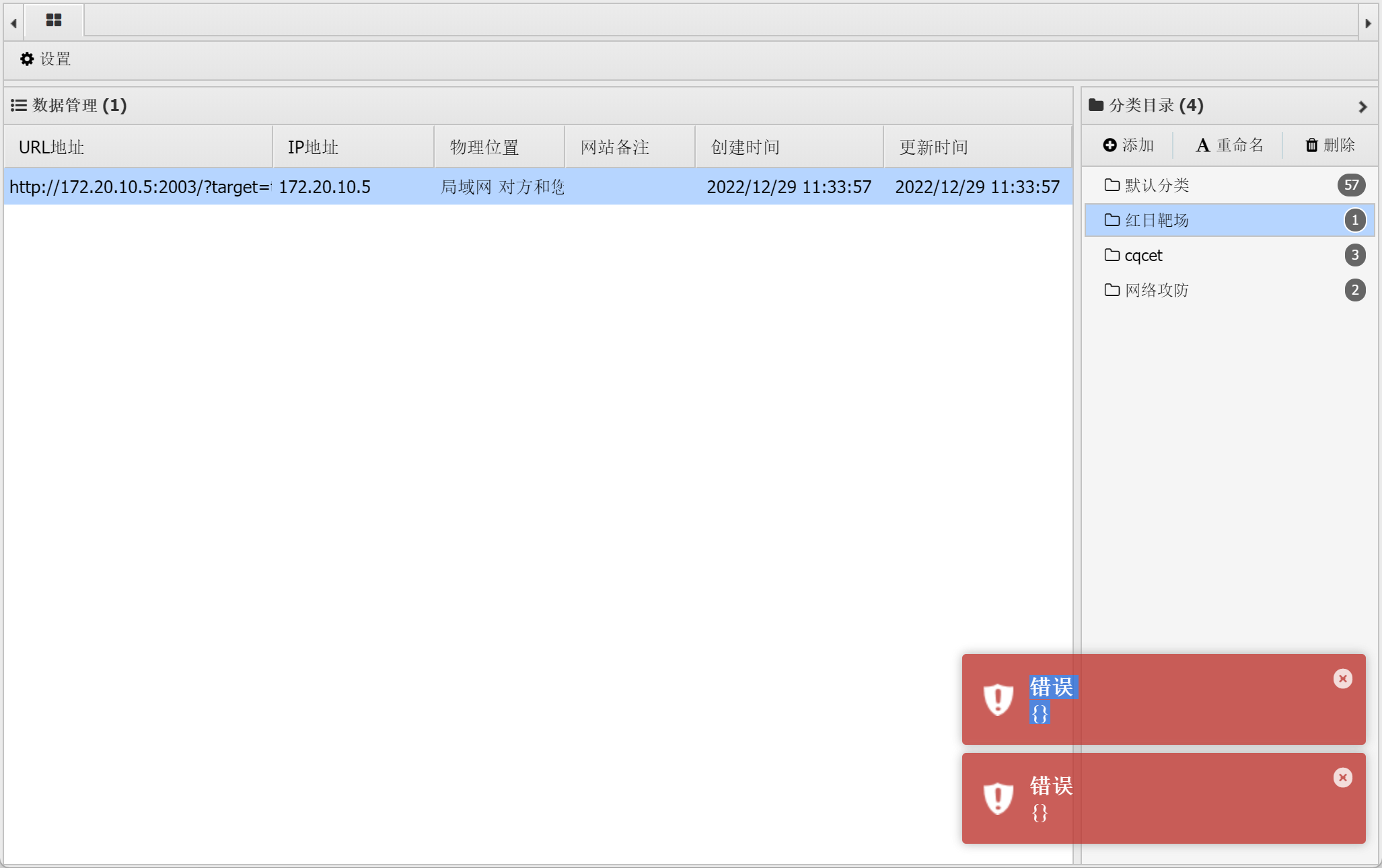Select the 172.20.10.5 data row
The width and height of the screenshot is (1382, 868).
(324, 186)
